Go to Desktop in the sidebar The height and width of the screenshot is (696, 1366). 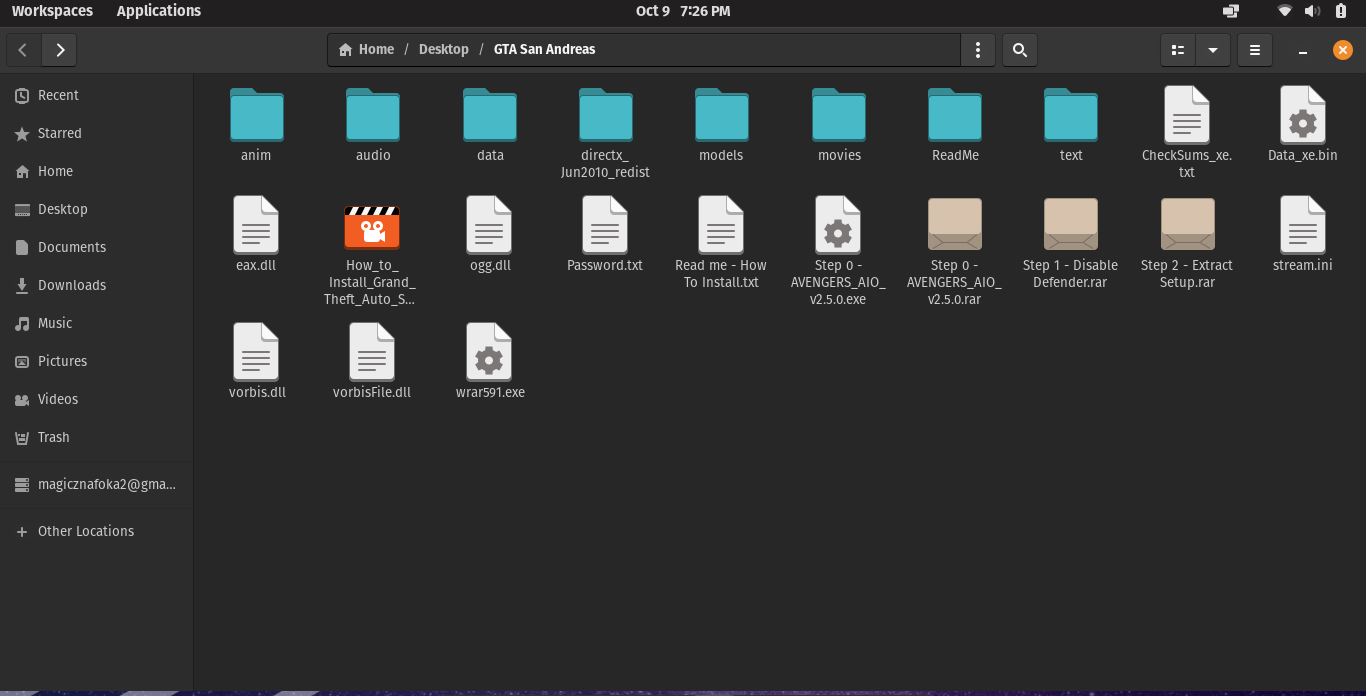point(96,209)
